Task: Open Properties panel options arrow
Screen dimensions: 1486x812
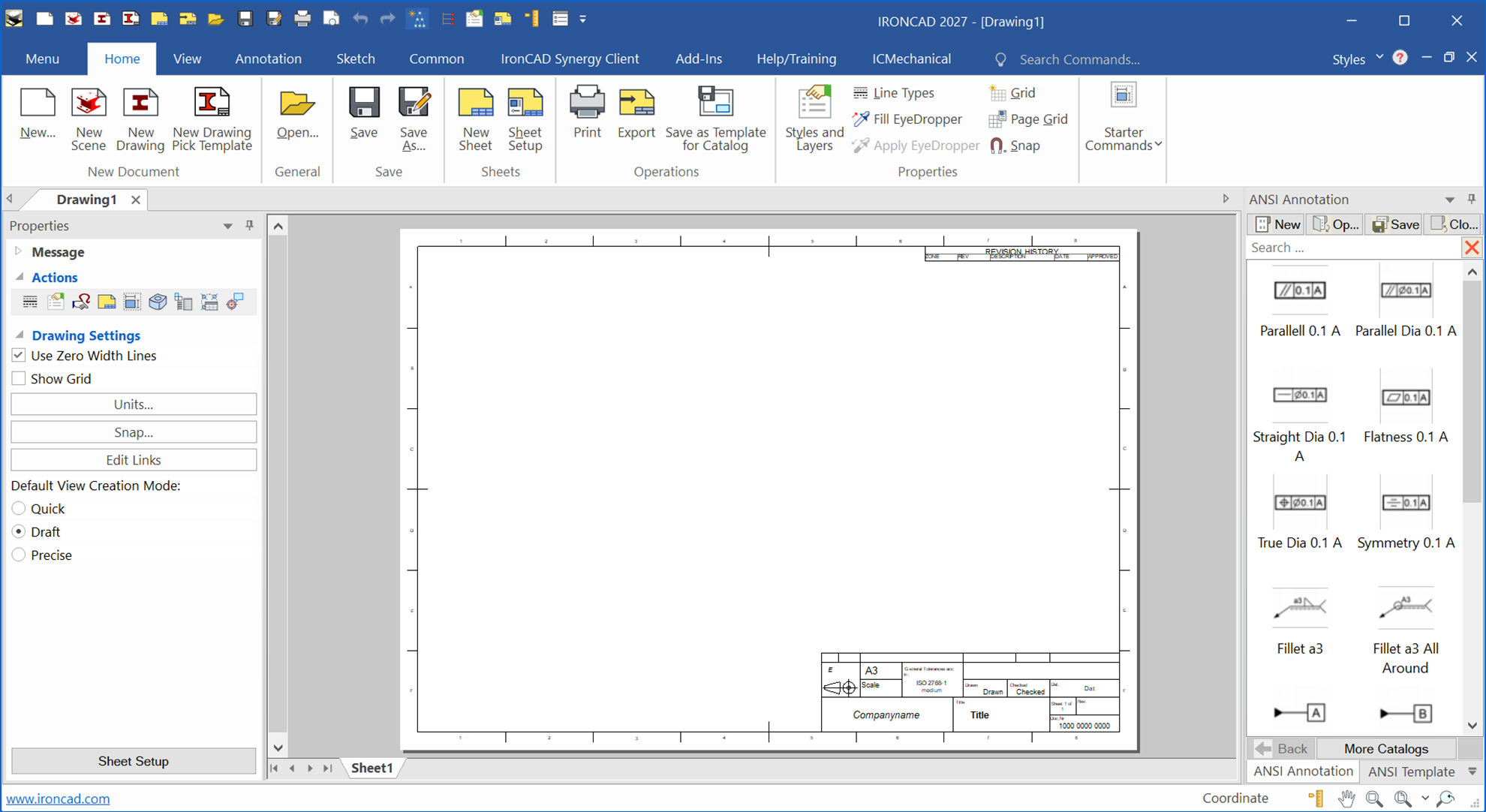Action: point(227,226)
